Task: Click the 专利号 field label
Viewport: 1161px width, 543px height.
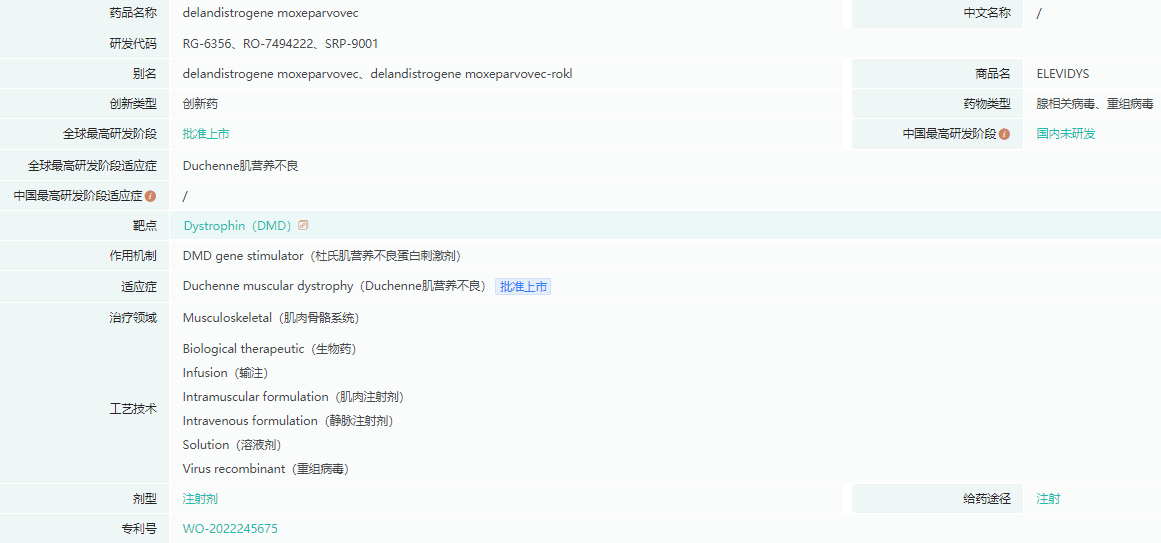Action: point(139,529)
